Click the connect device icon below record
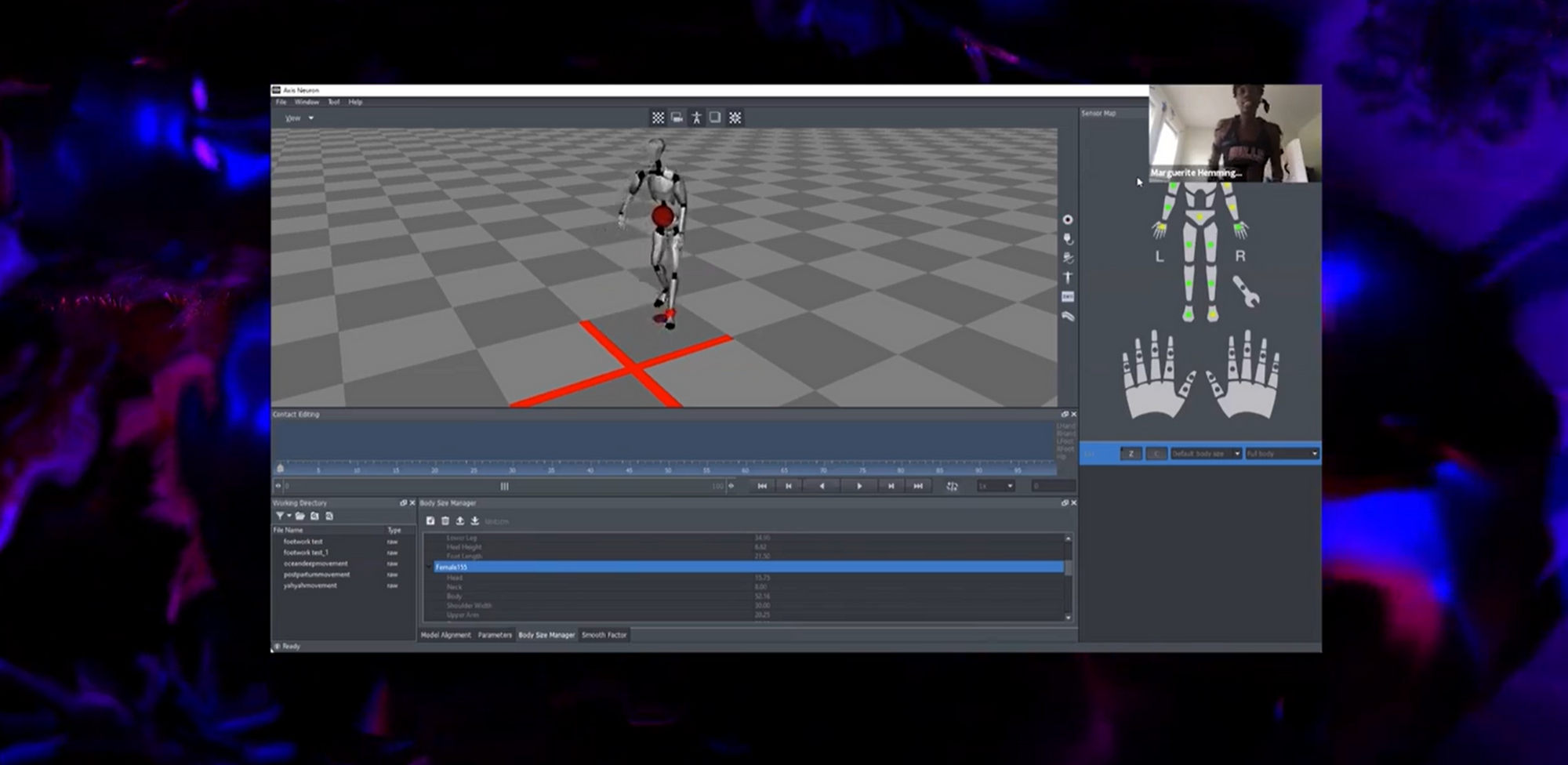This screenshot has width=1568, height=765. pyautogui.click(x=1067, y=239)
